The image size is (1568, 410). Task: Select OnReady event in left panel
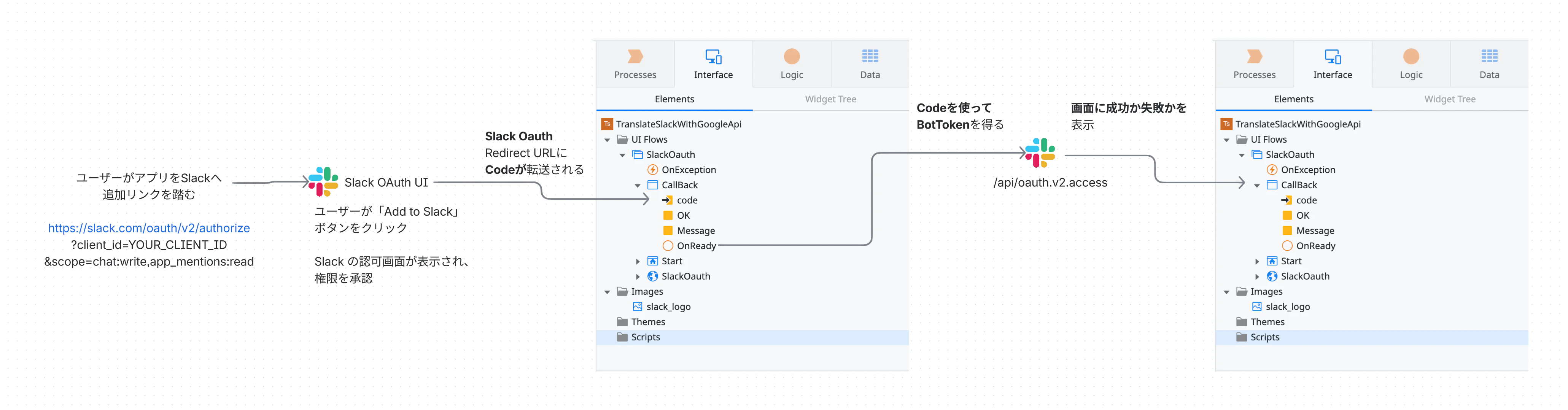coord(697,246)
